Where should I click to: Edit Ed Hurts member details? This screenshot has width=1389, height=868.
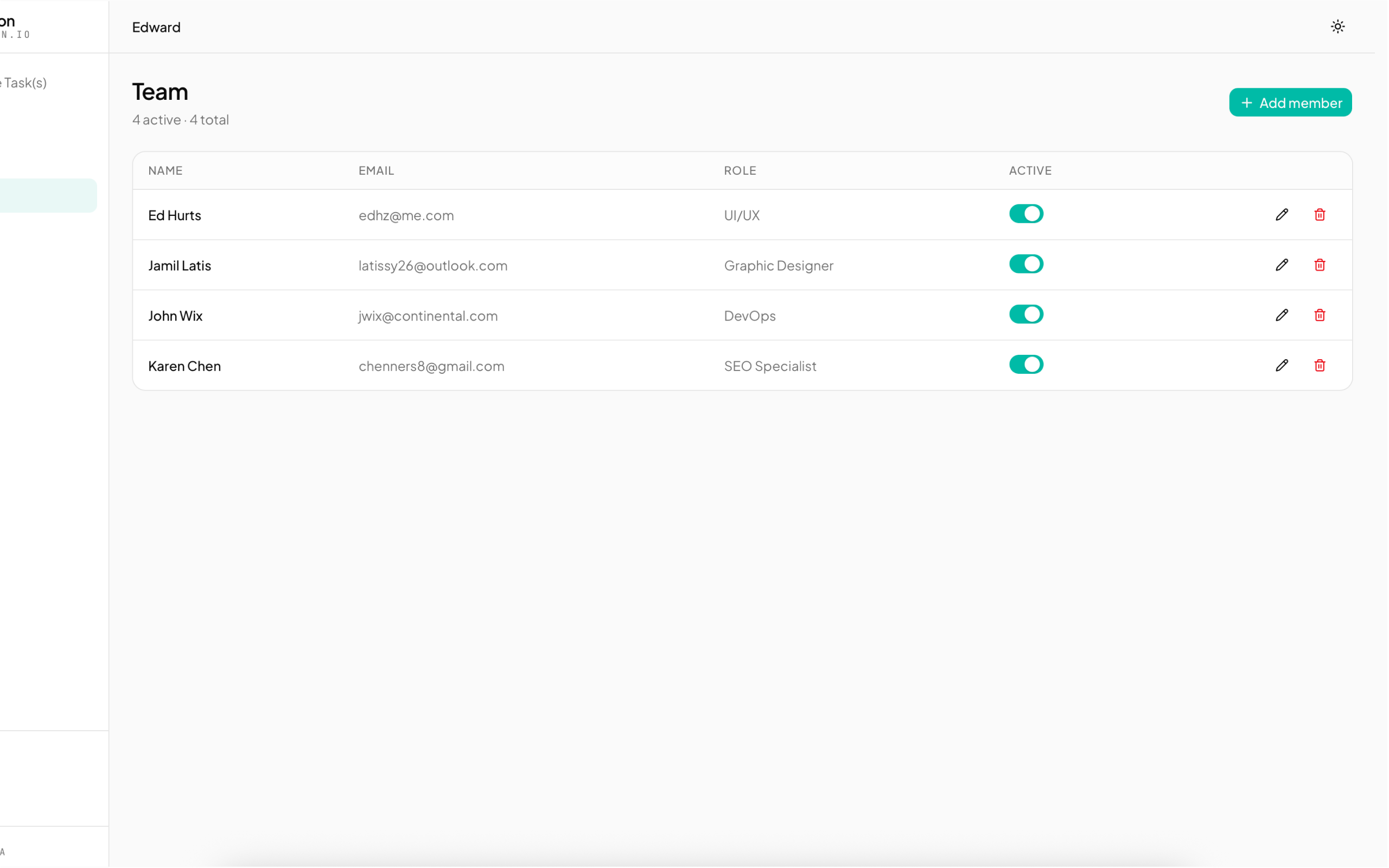(x=1282, y=215)
